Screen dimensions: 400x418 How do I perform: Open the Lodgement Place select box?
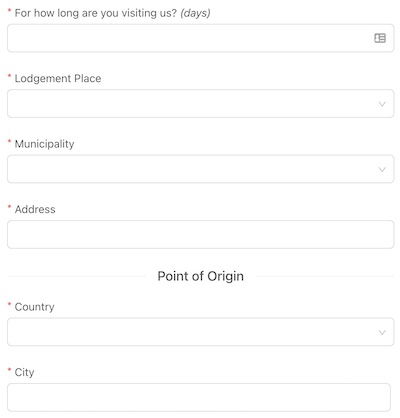[200, 103]
